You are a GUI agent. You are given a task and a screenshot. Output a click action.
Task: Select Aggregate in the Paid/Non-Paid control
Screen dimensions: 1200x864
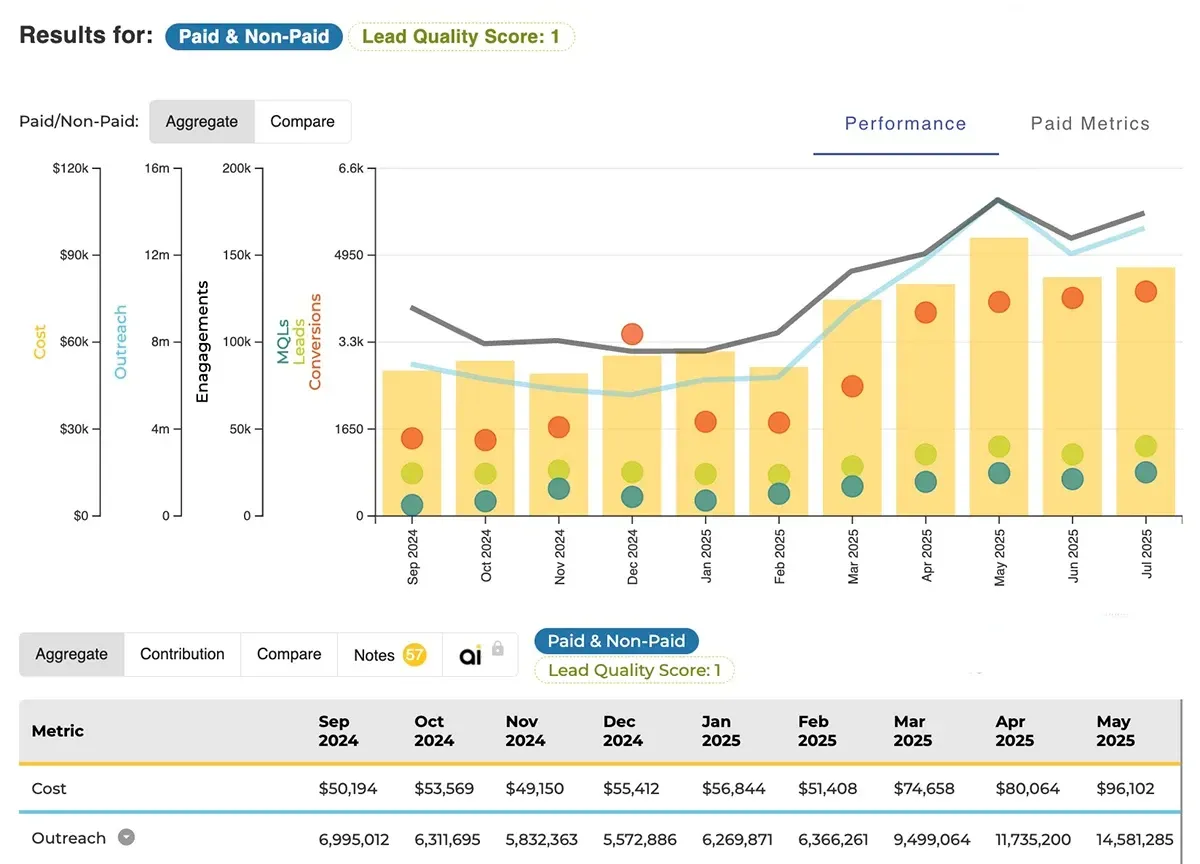click(x=201, y=121)
